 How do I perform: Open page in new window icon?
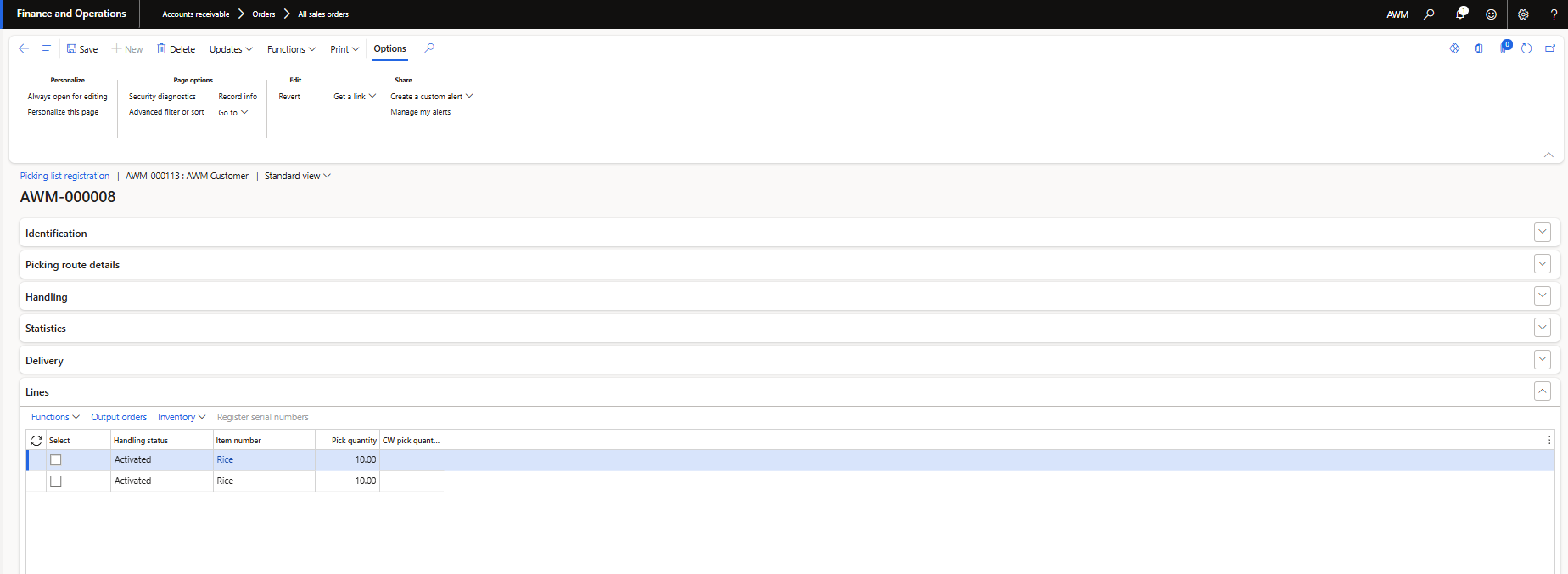(1550, 48)
